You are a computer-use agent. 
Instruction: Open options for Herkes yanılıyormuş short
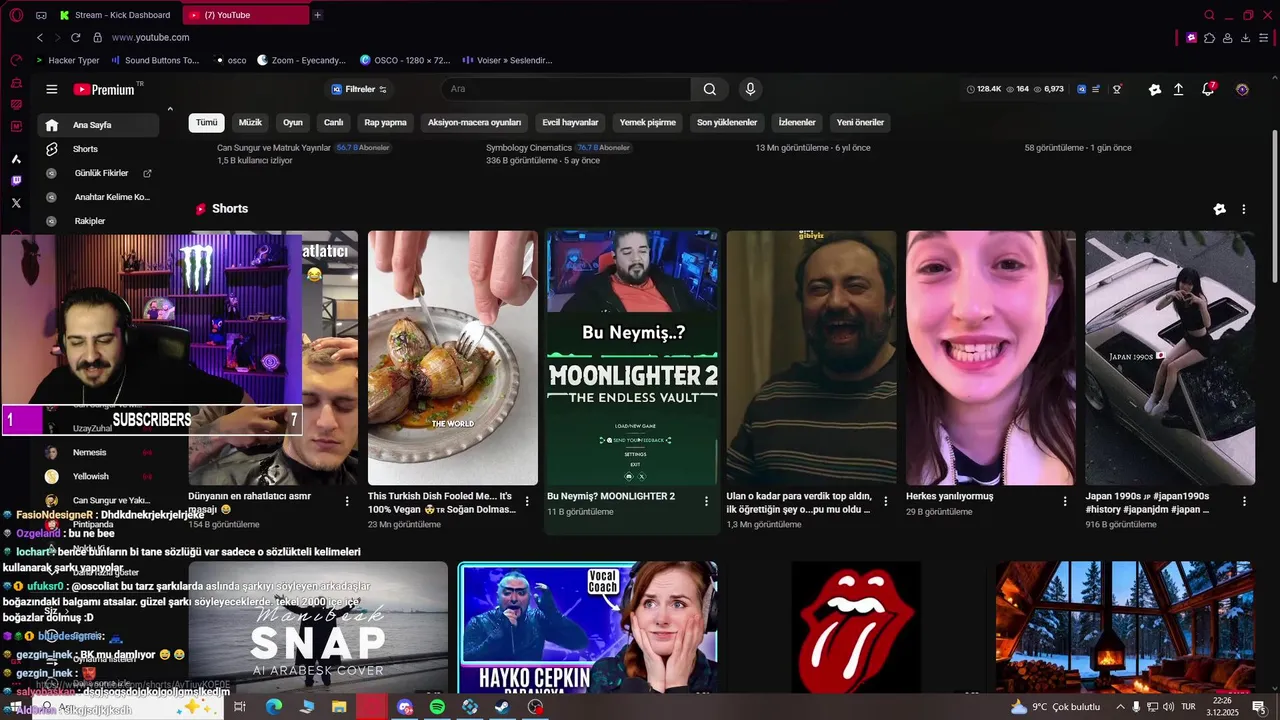[x=1065, y=501]
